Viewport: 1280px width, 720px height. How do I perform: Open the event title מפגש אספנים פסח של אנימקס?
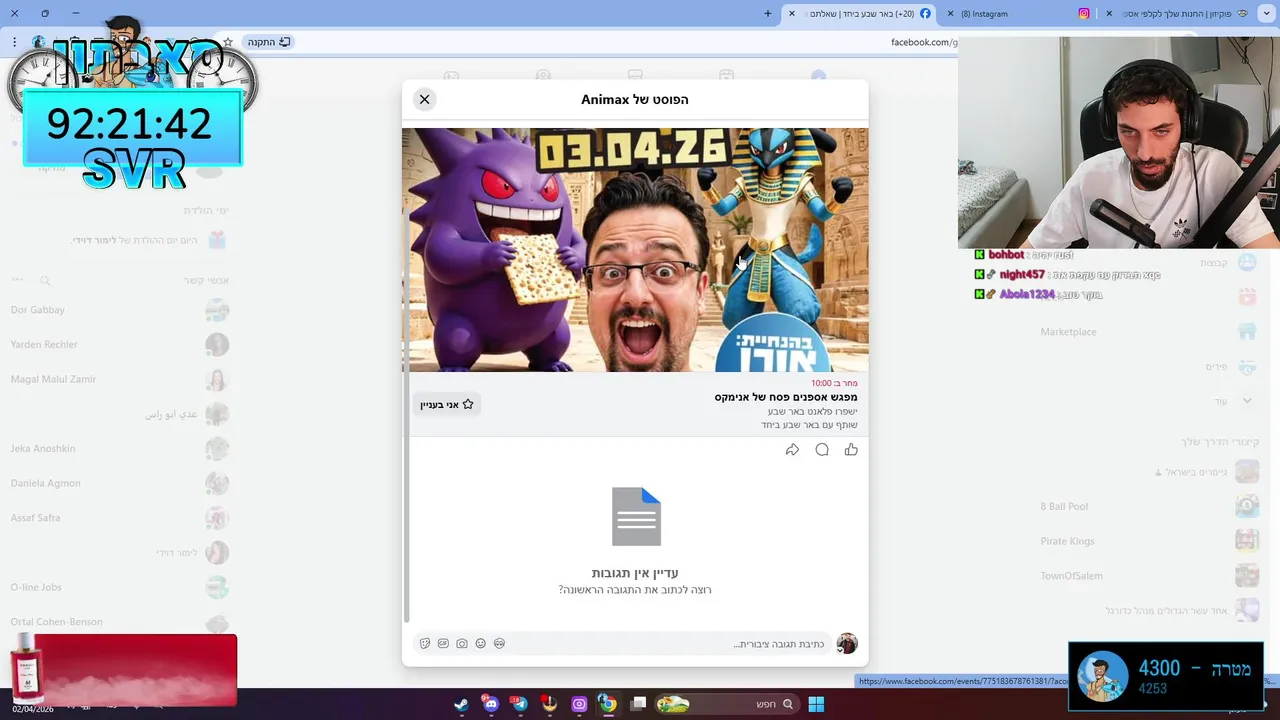point(786,397)
